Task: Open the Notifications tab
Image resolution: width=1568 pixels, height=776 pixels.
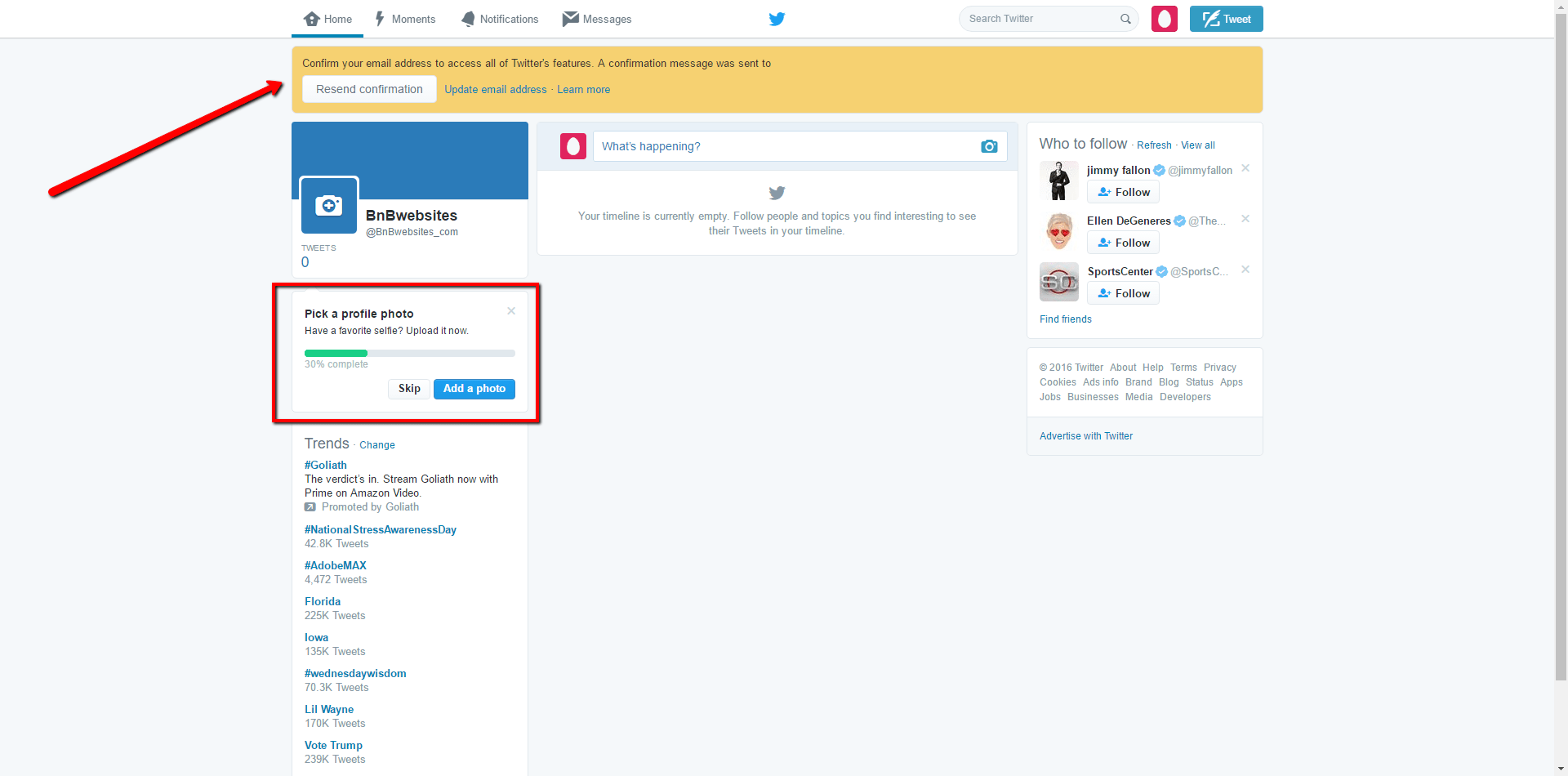Action: 499,18
